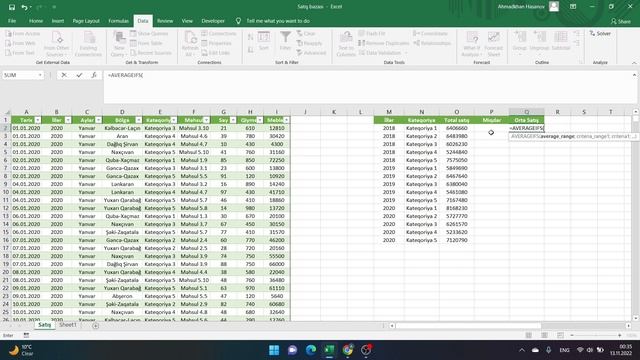Click the select-all corner of the sheet
The image size is (640, 360).
(x=6, y=112)
